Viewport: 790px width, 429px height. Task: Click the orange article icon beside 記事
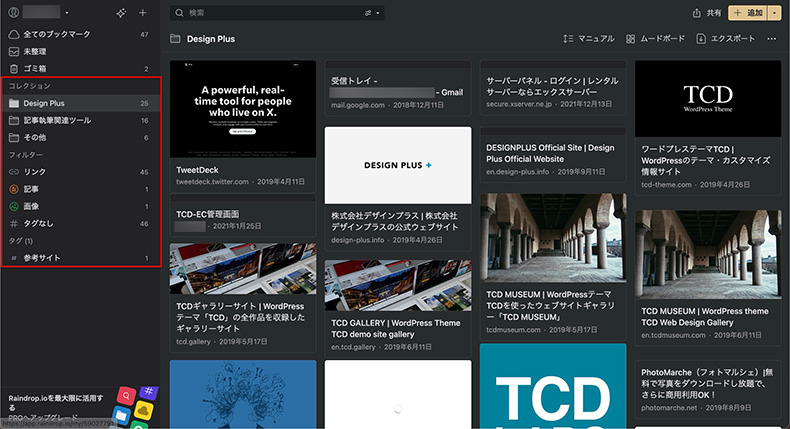[14, 189]
